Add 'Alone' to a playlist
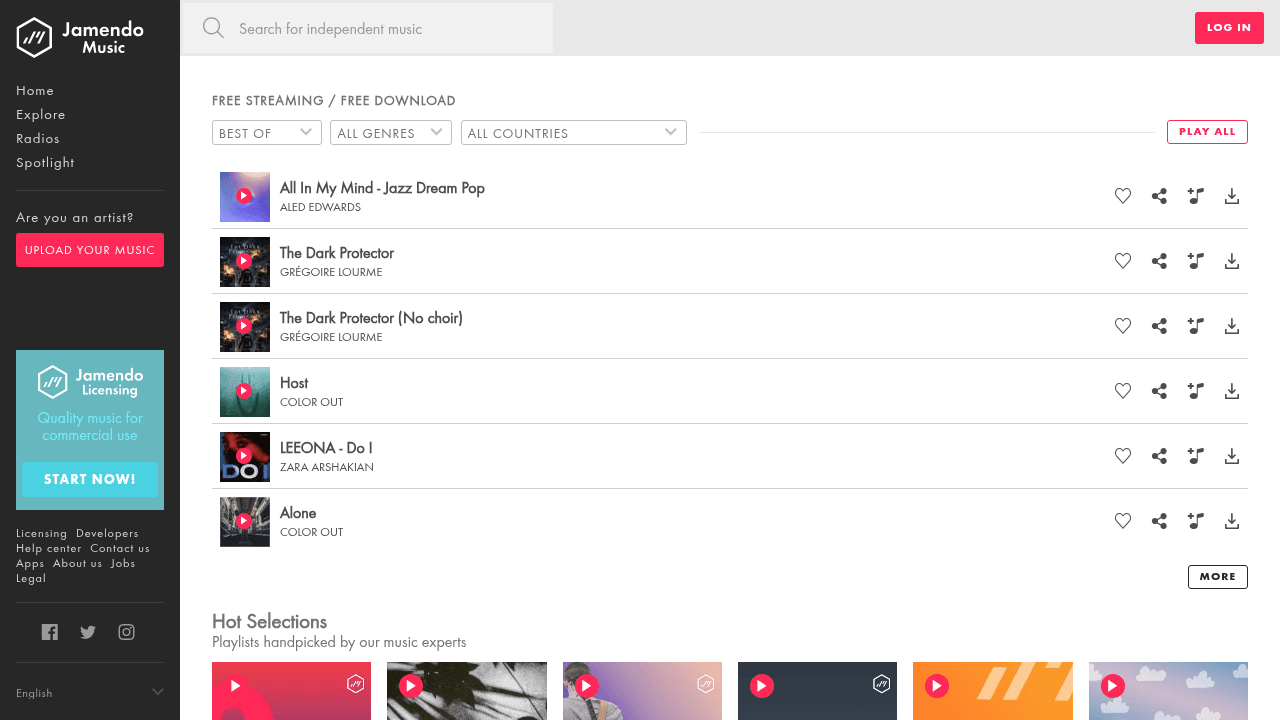 (x=1195, y=521)
